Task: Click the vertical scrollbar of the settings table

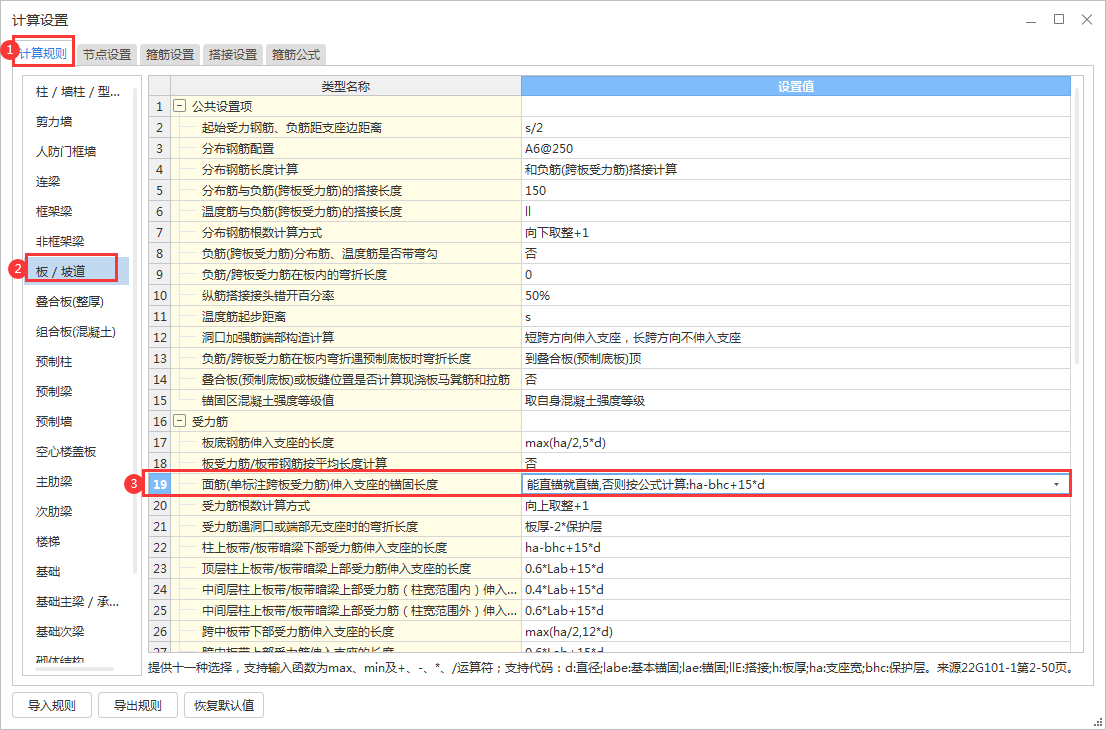Action: 1077,226
